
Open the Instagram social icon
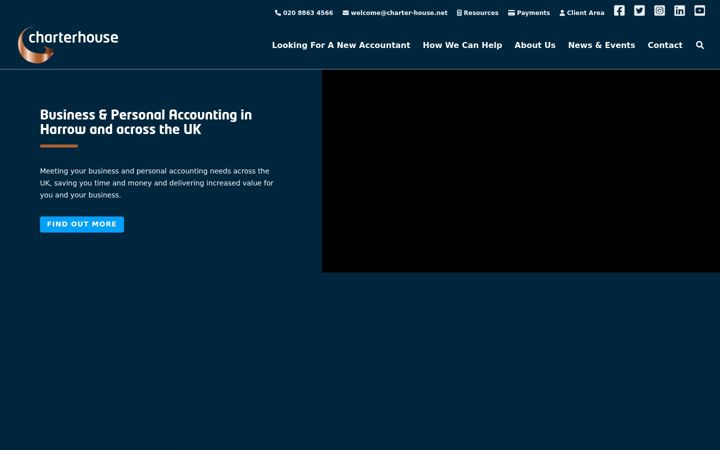[x=659, y=11]
